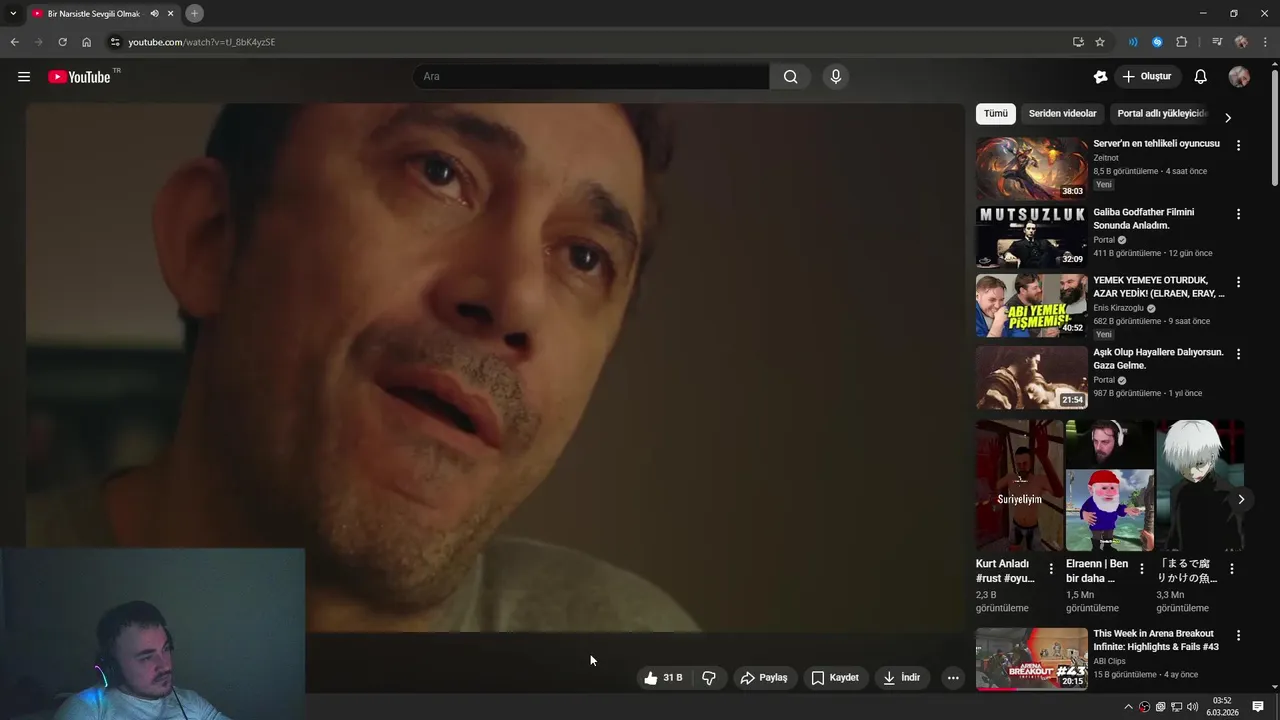Install app icon in address bar
Image resolution: width=1280 pixels, height=720 pixels.
(x=1078, y=42)
